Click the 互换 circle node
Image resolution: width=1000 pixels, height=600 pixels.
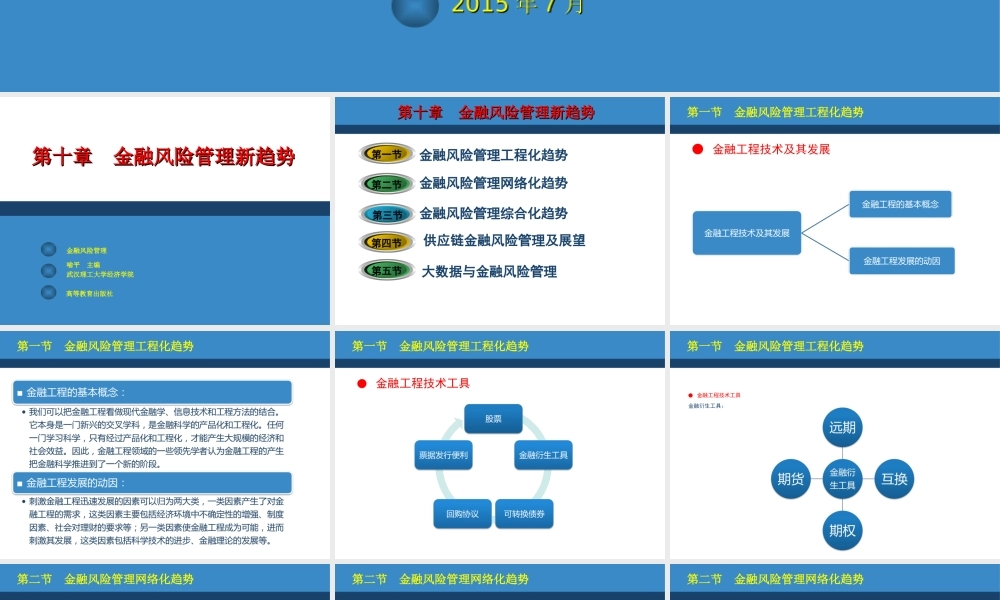894,479
